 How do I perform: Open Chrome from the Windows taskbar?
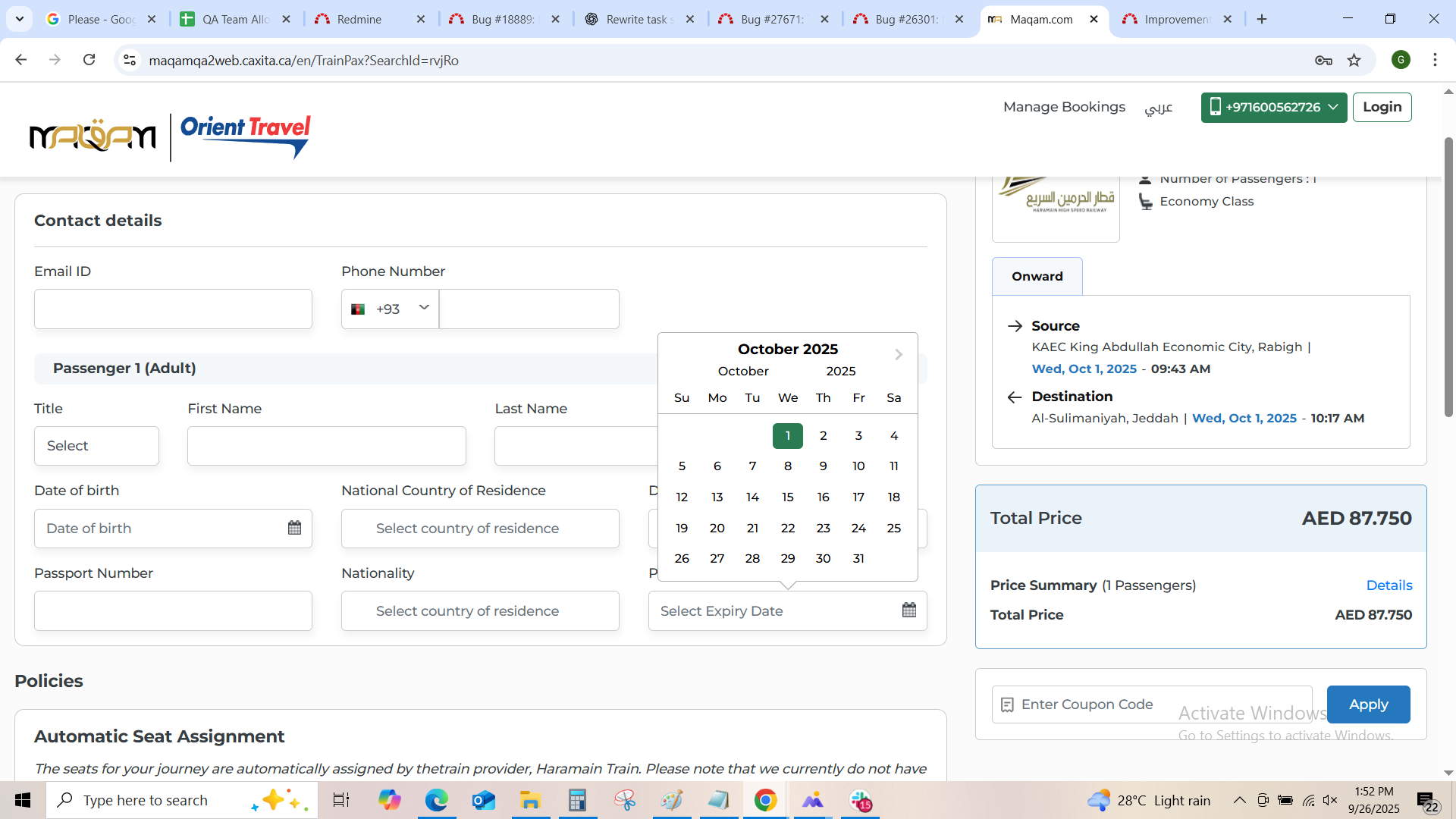(x=765, y=800)
